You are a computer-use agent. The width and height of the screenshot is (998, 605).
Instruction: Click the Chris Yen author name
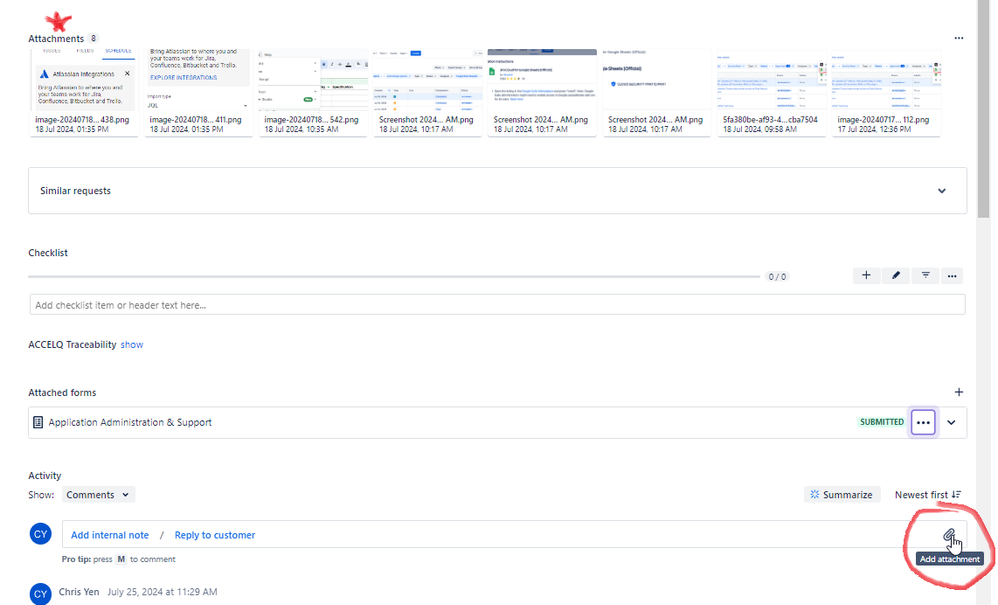click(x=79, y=592)
